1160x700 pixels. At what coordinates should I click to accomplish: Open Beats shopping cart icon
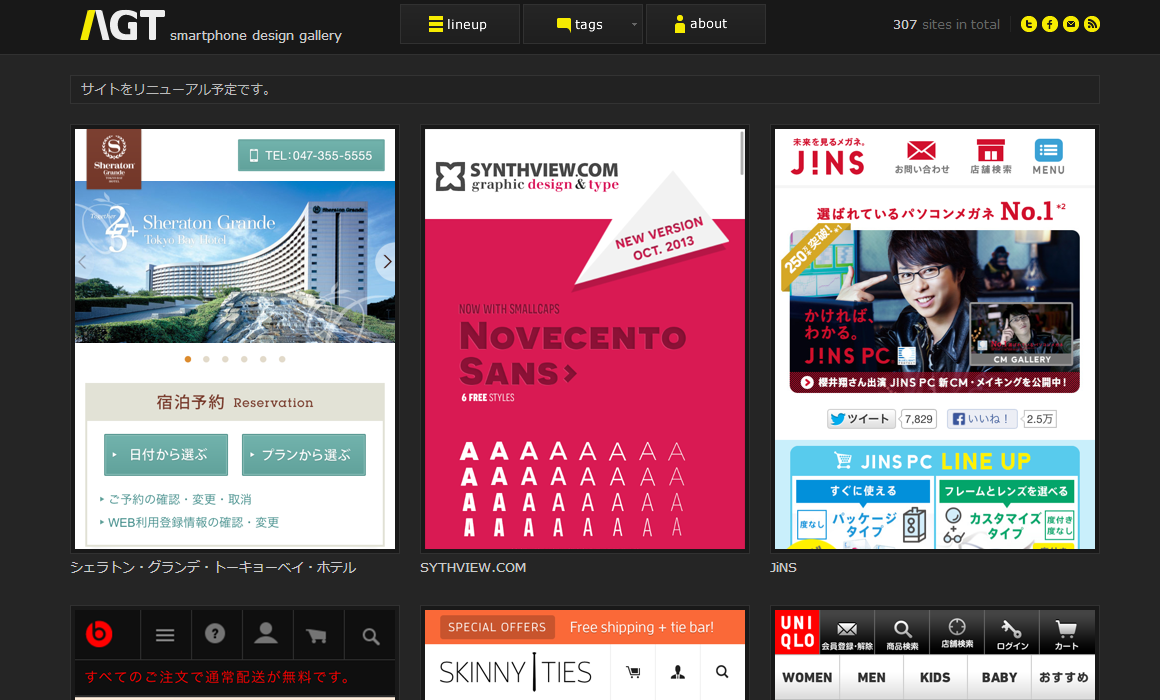click(317, 635)
